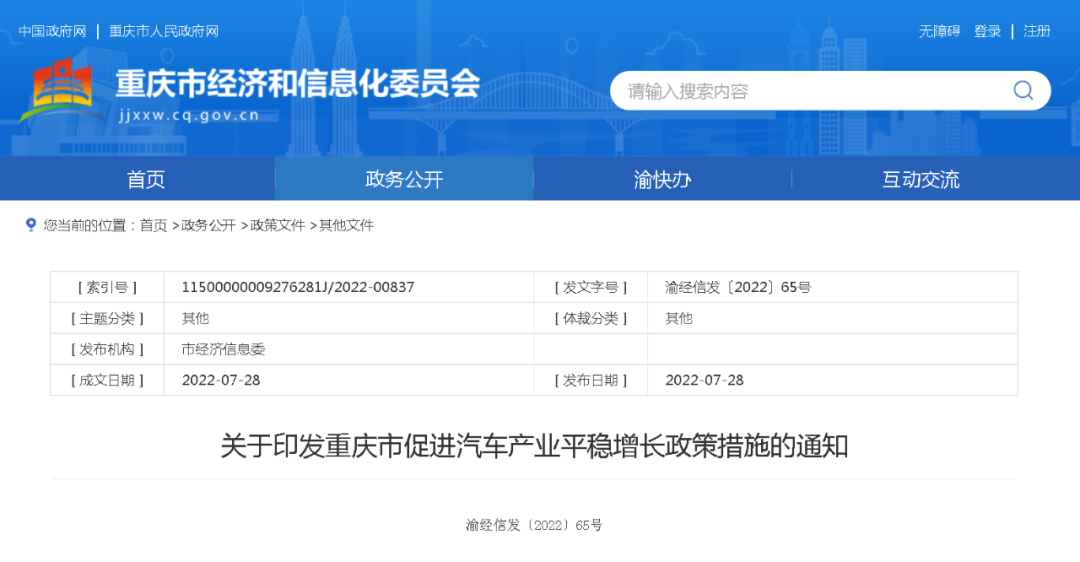Click the site title 重庆市经济和信息化委员会

(x=298, y=84)
